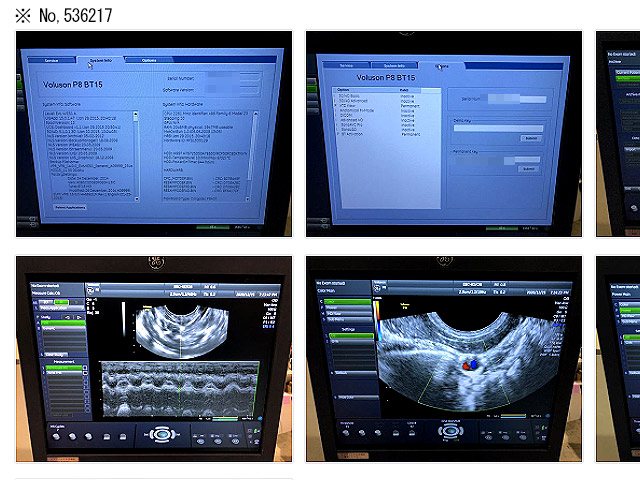Click the Options tab in the first photo

(149, 60)
